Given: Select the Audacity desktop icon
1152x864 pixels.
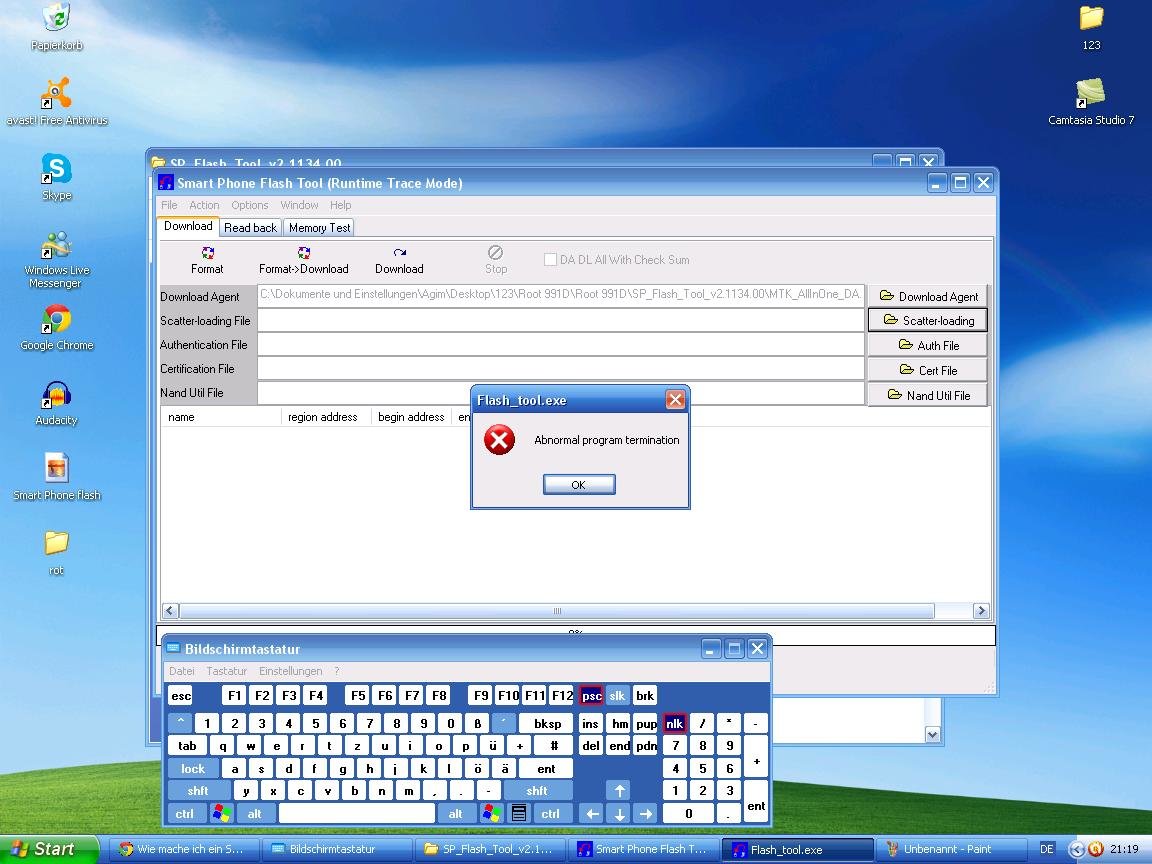Looking at the screenshot, I should pyautogui.click(x=57, y=403).
